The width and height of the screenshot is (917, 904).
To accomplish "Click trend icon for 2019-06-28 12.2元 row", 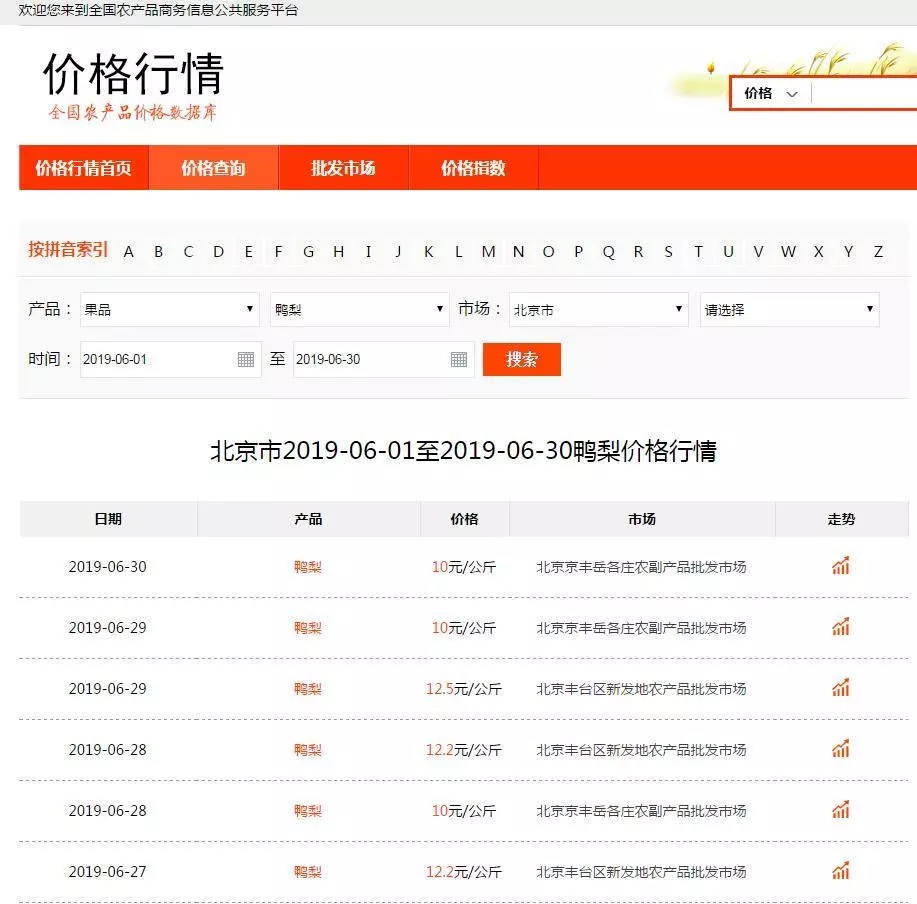I will point(840,749).
